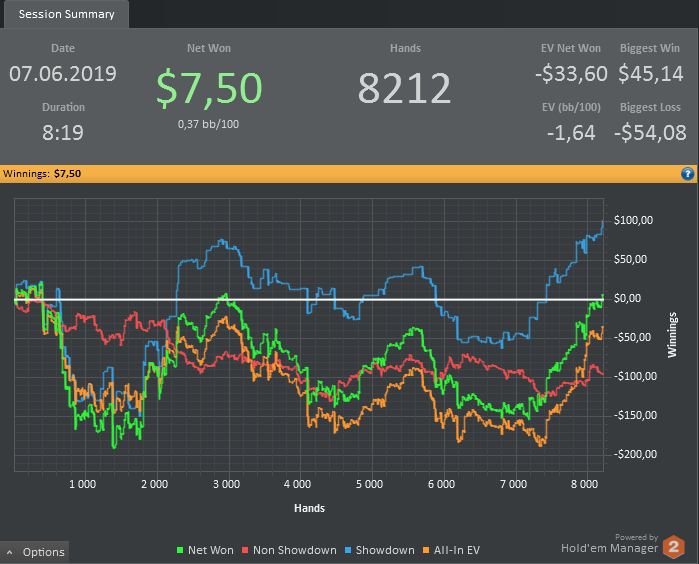Click the -$100,00 y-axis label

pyautogui.click(x=635, y=376)
